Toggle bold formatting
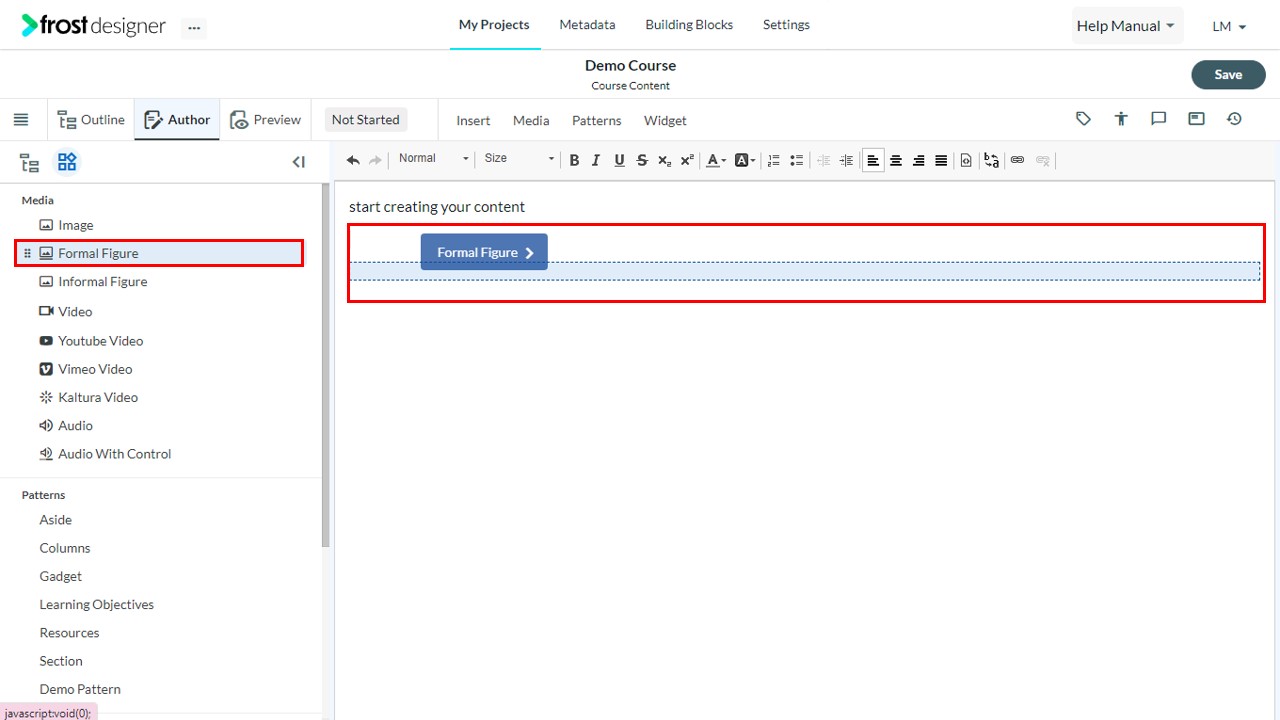This screenshot has height=720, width=1280. click(x=574, y=160)
